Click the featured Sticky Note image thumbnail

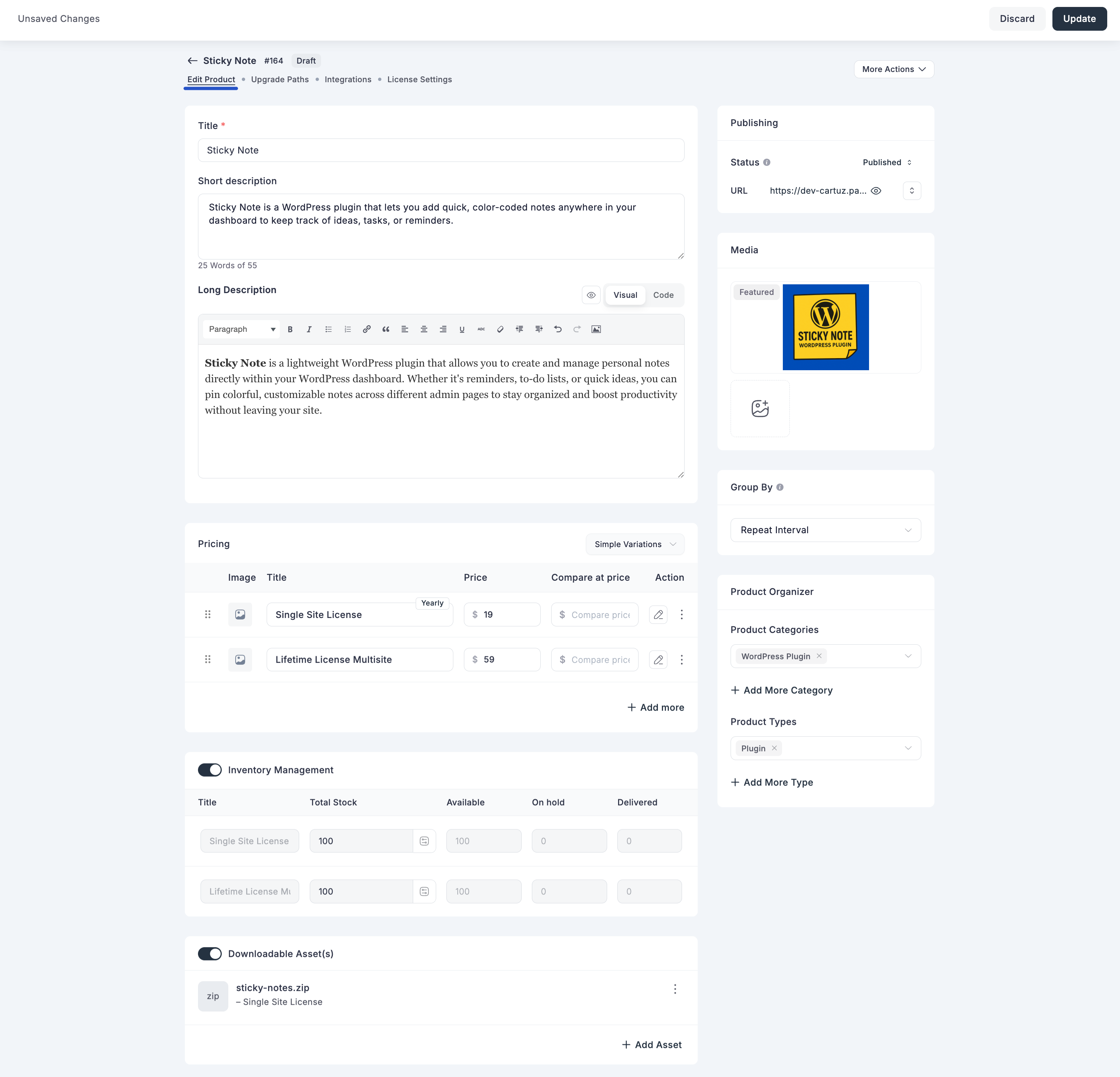click(x=825, y=327)
